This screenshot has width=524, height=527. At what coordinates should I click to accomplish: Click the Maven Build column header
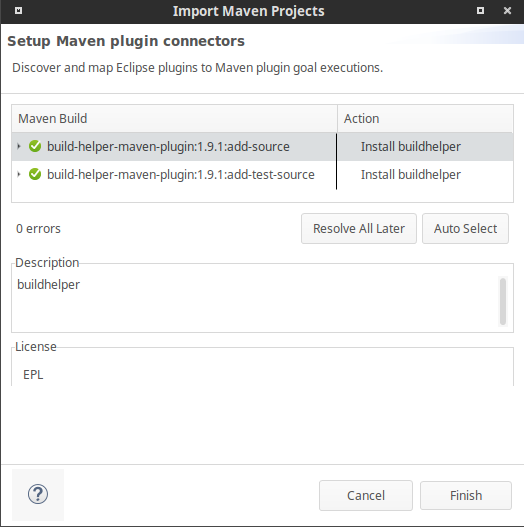(174, 118)
